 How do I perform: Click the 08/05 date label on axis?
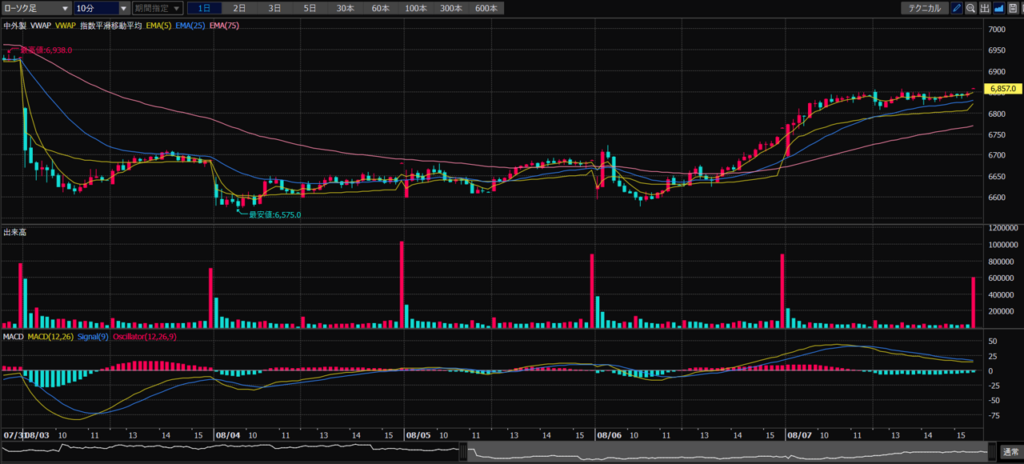pos(417,434)
